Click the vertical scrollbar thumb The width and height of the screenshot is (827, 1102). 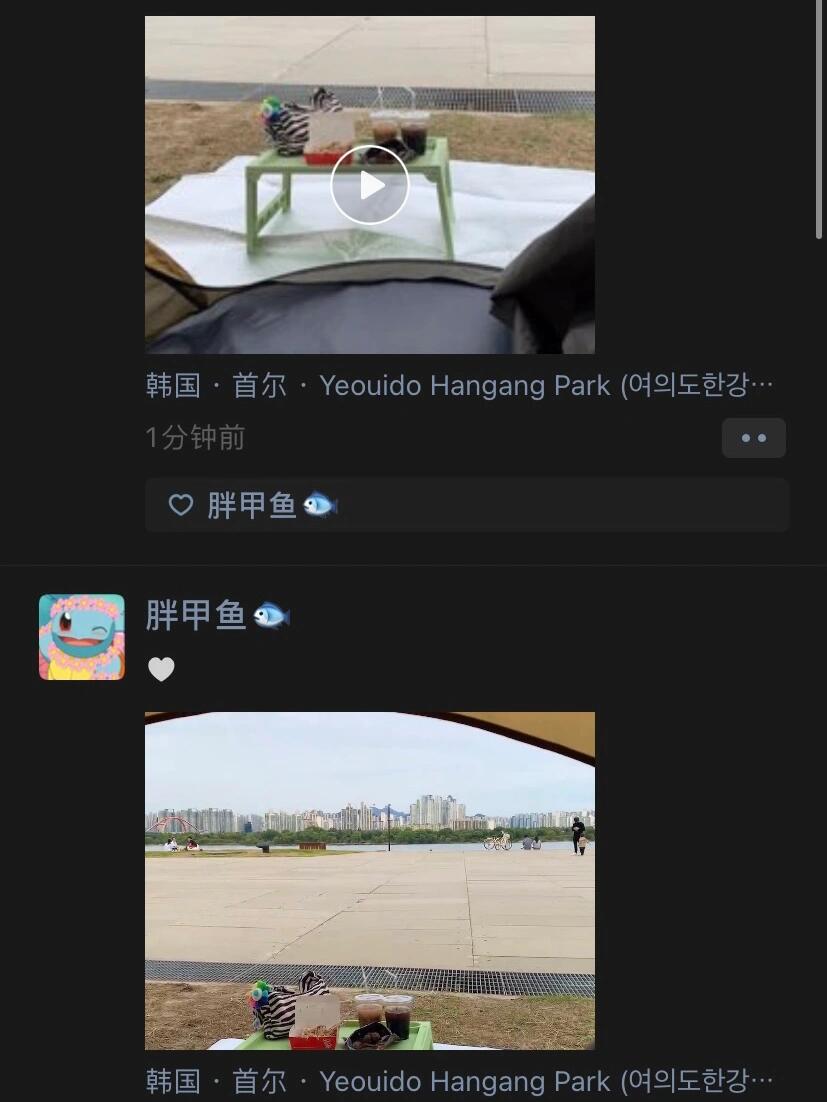point(819,119)
